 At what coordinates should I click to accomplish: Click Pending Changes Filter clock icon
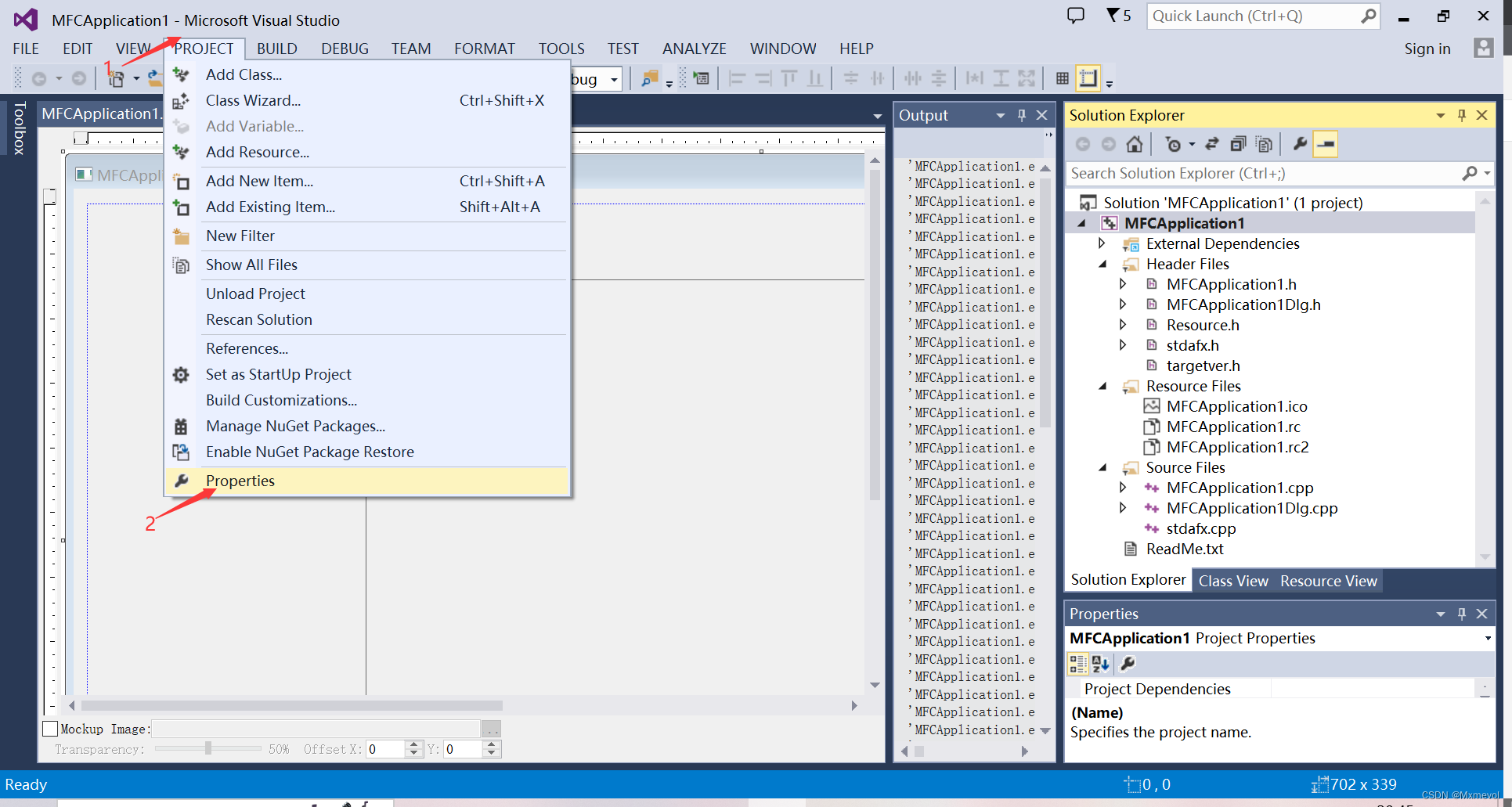point(1173,144)
